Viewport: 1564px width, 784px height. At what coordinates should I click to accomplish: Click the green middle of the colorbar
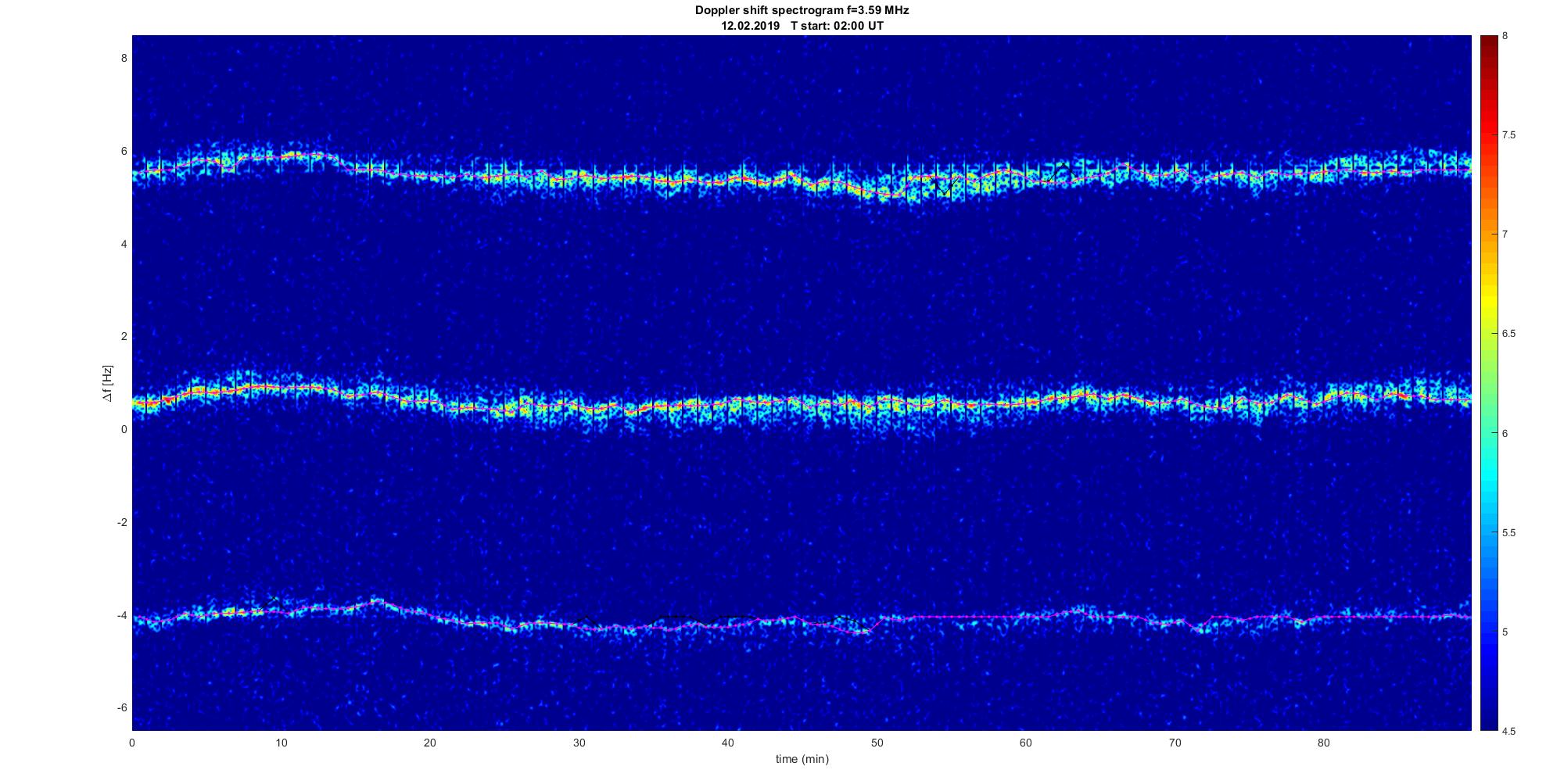[1489, 383]
